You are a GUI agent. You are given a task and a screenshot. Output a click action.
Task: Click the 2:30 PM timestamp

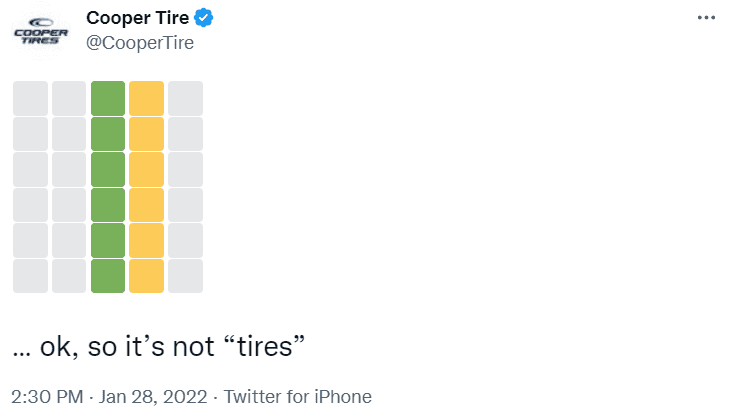[48, 396]
